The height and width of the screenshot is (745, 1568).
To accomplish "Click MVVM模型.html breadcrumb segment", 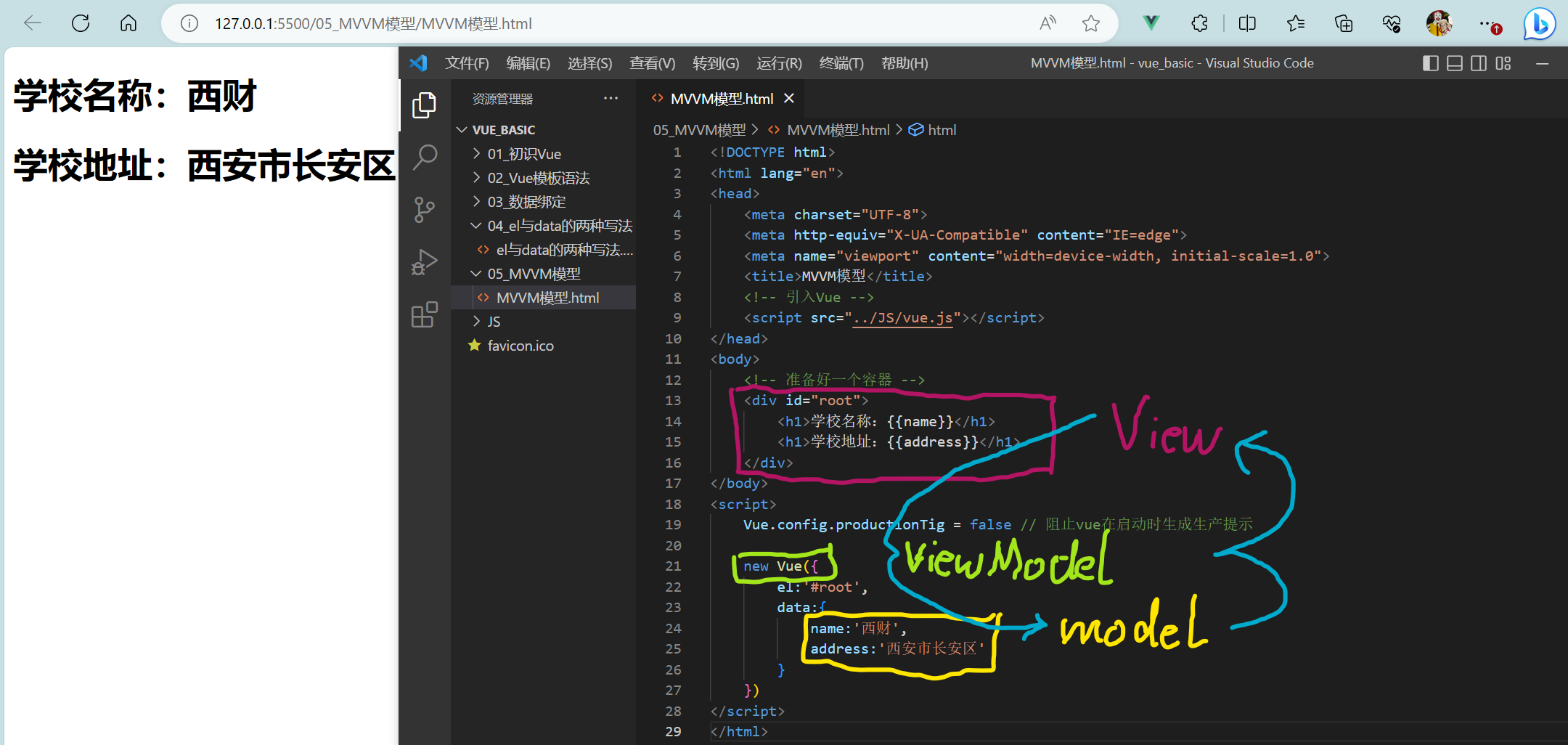I will (x=838, y=130).
